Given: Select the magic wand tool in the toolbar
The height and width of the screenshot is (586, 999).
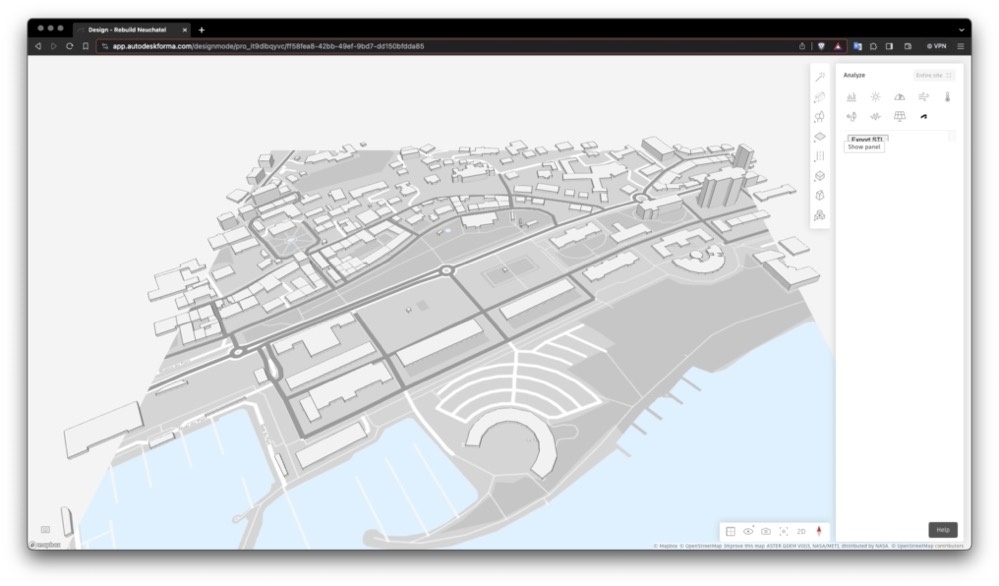Looking at the screenshot, I should click(x=820, y=77).
